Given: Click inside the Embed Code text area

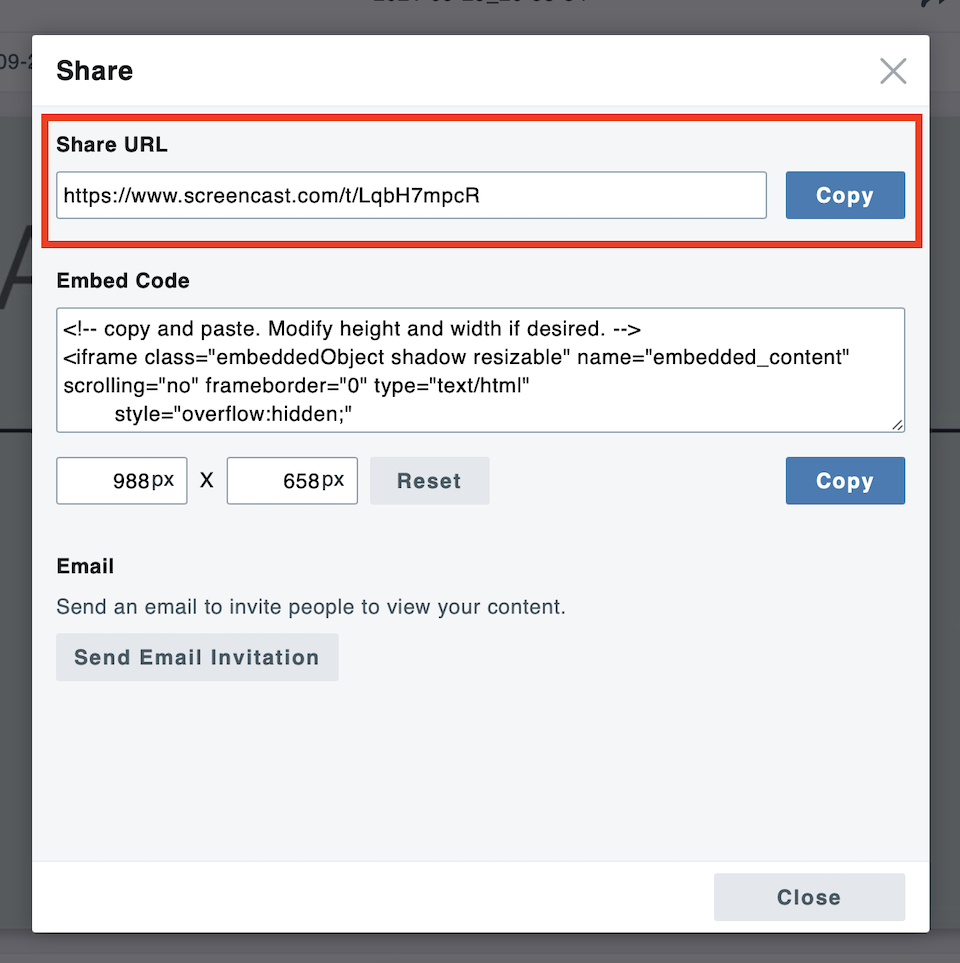Looking at the screenshot, I should [x=480, y=370].
